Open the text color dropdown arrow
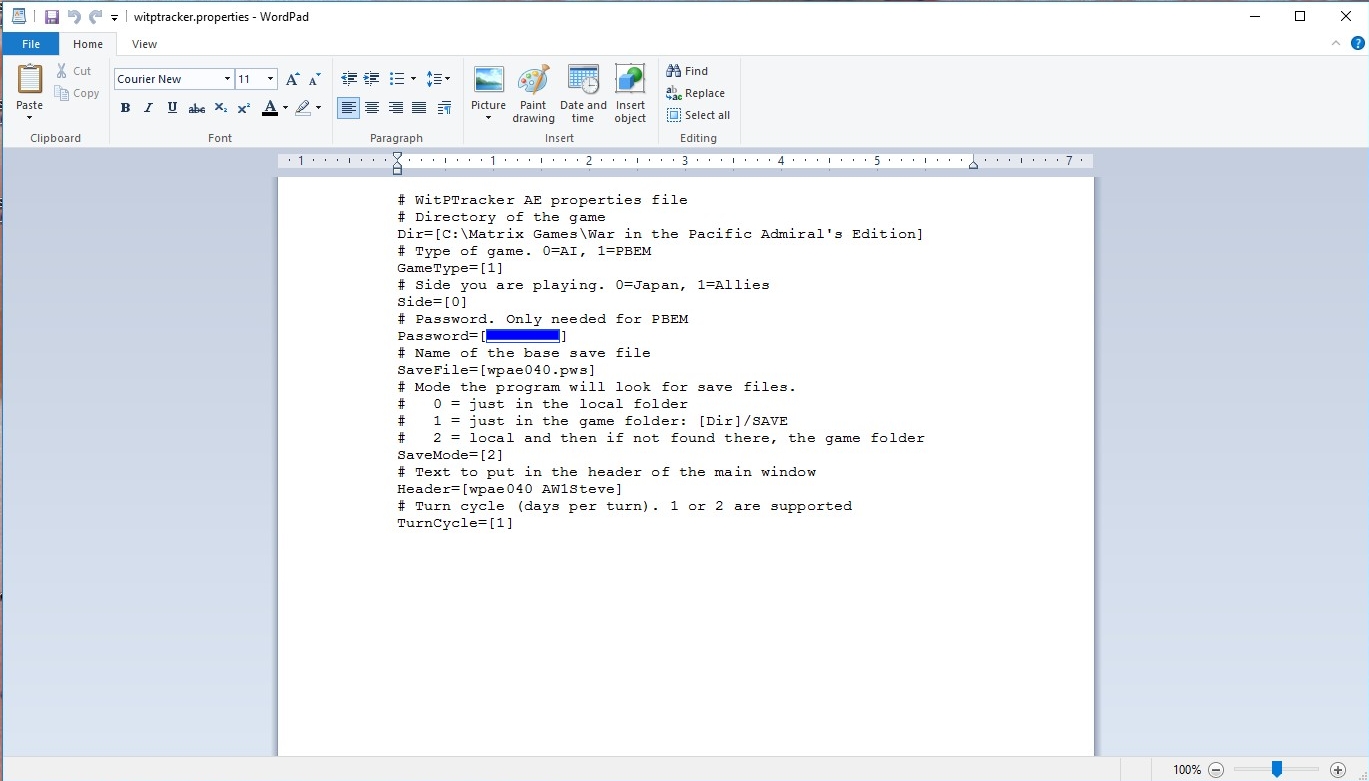The height and width of the screenshot is (781, 1369). coord(286,108)
